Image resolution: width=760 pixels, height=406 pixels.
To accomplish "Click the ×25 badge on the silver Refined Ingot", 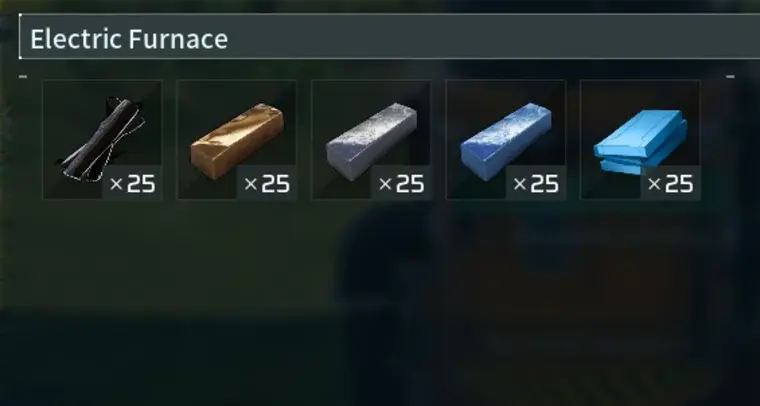I will click(x=401, y=183).
